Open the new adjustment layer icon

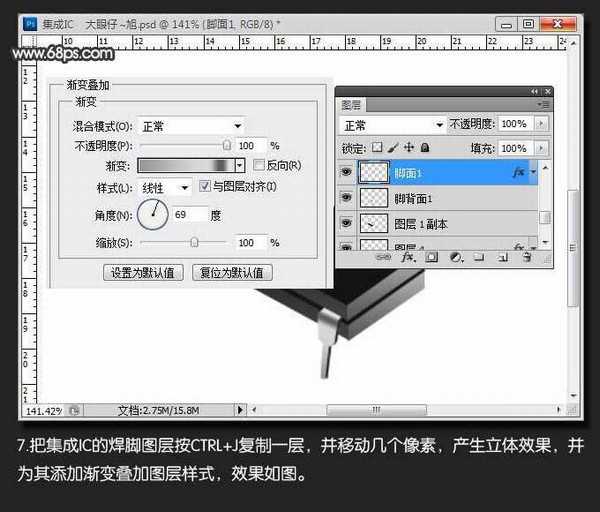pos(455,257)
